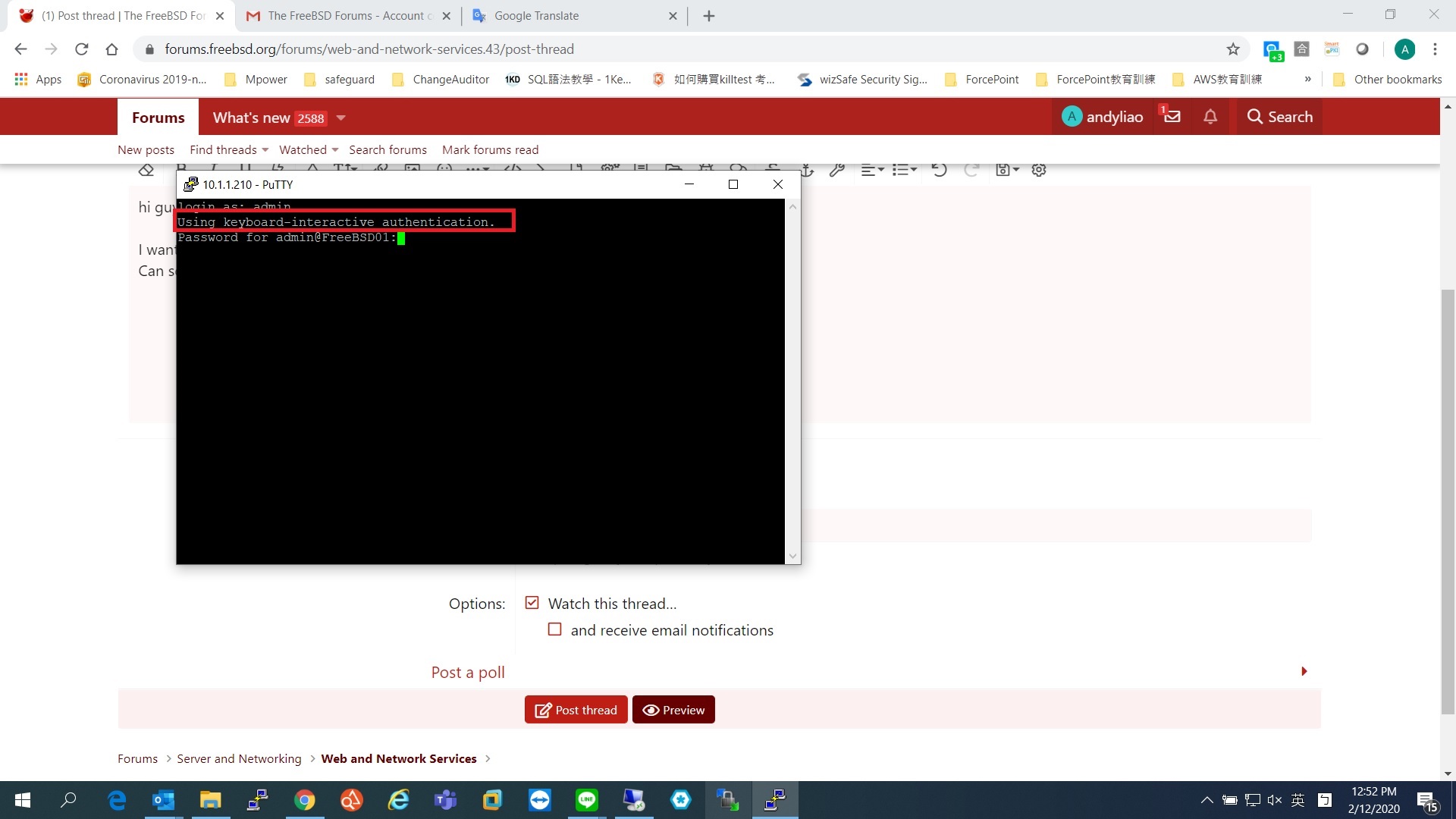Expand the Post a poll section
The height and width of the screenshot is (819, 1456).
click(x=468, y=672)
